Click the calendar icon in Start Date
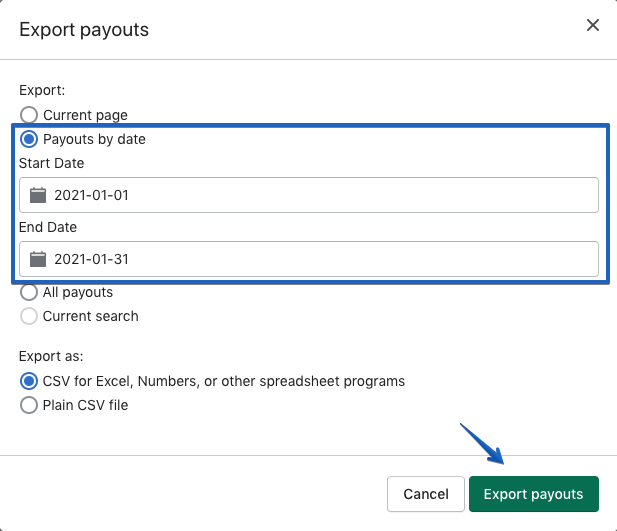Screen dimensions: 617x531 38,195
